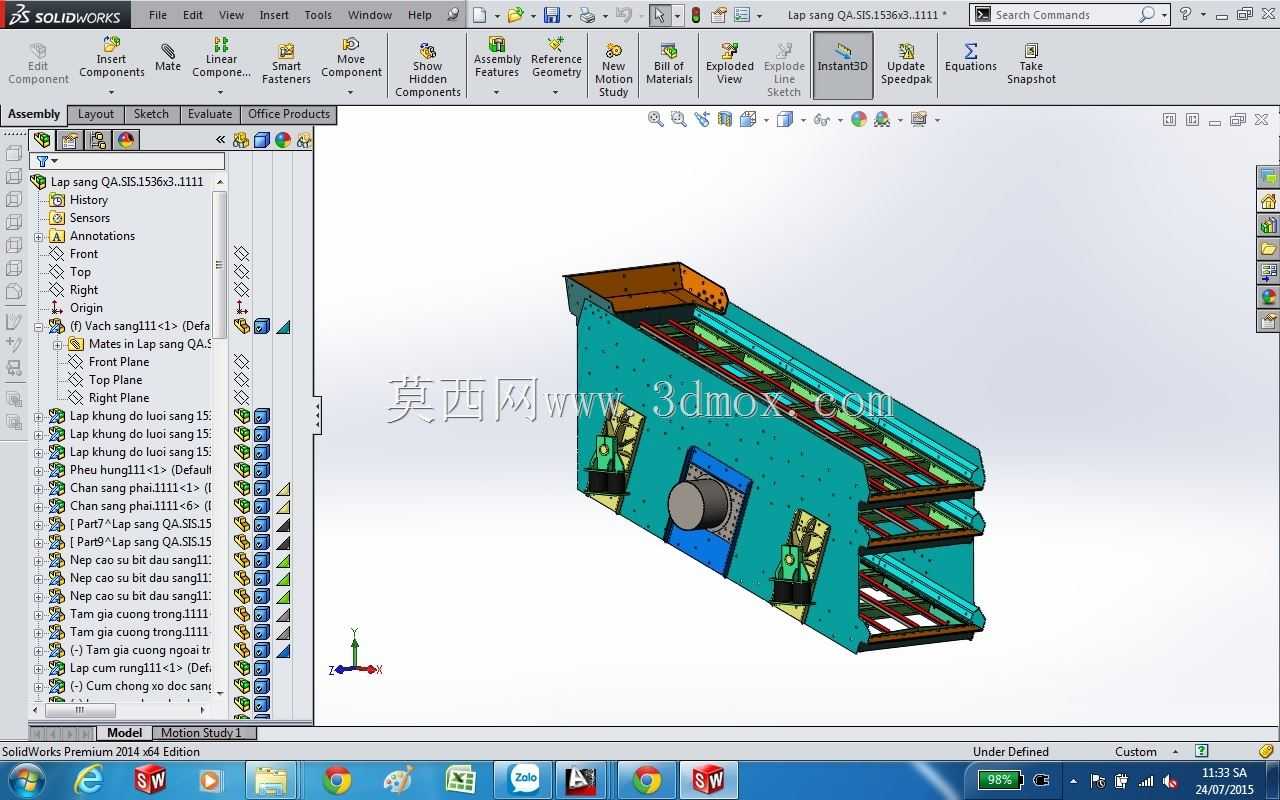Collapse the (f) Vach sang111<1> node
The height and width of the screenshot is (800, 1280).
click(x=39, y=326)
